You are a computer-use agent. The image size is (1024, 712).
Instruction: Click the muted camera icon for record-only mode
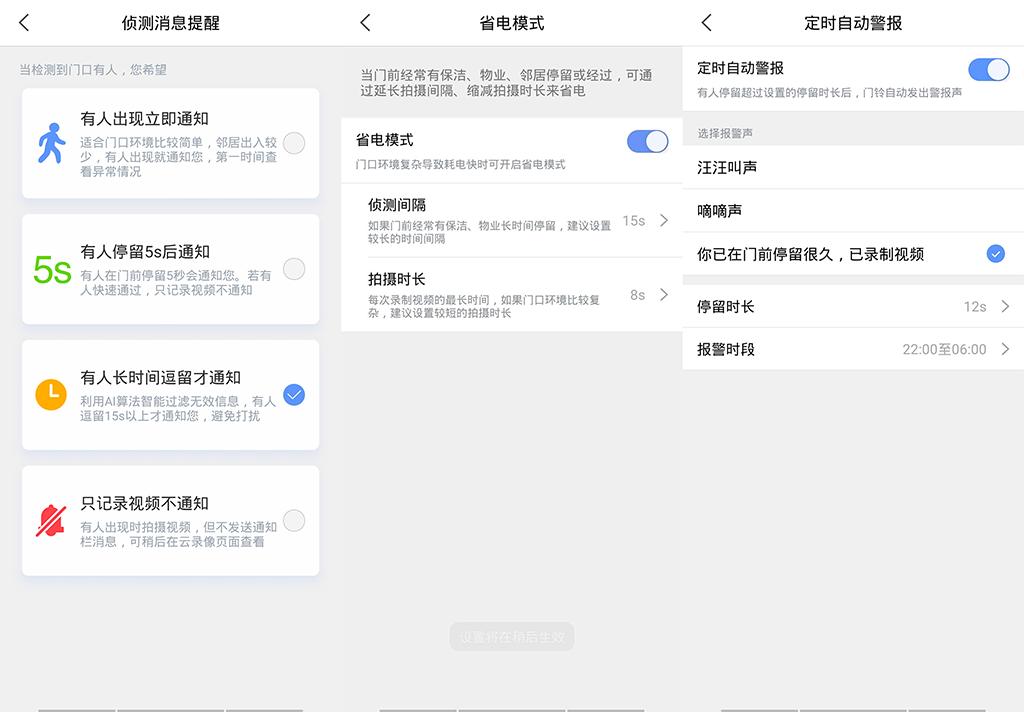[53, 519]
